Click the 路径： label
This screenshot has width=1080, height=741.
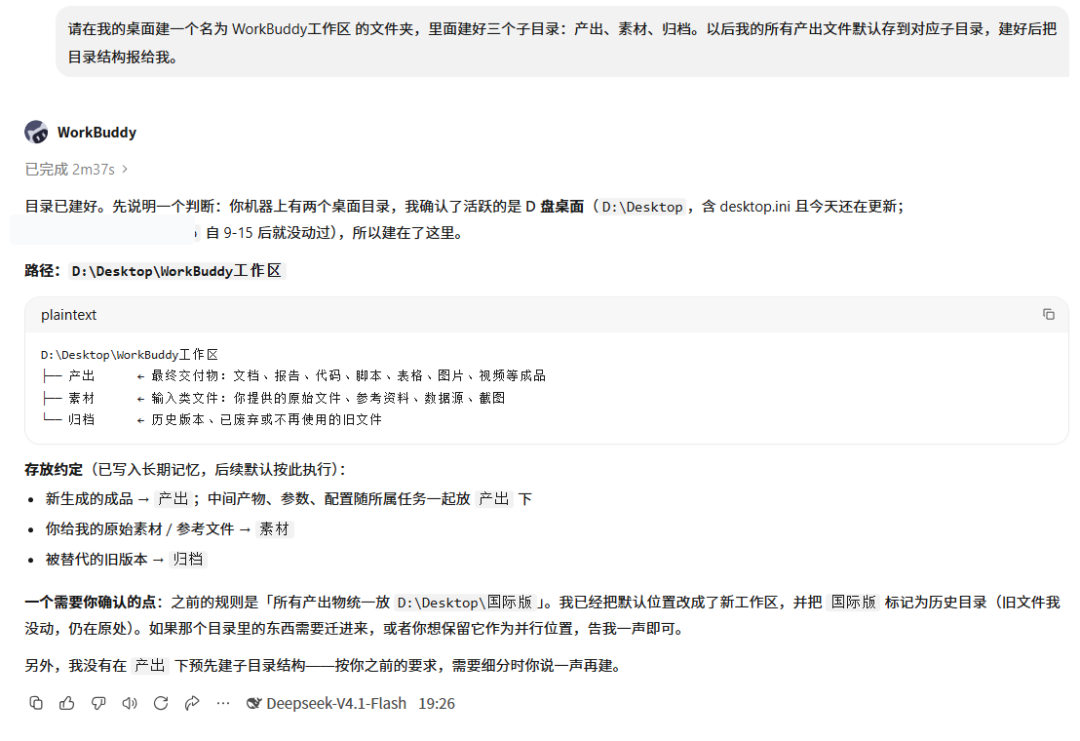click(43, 271)
